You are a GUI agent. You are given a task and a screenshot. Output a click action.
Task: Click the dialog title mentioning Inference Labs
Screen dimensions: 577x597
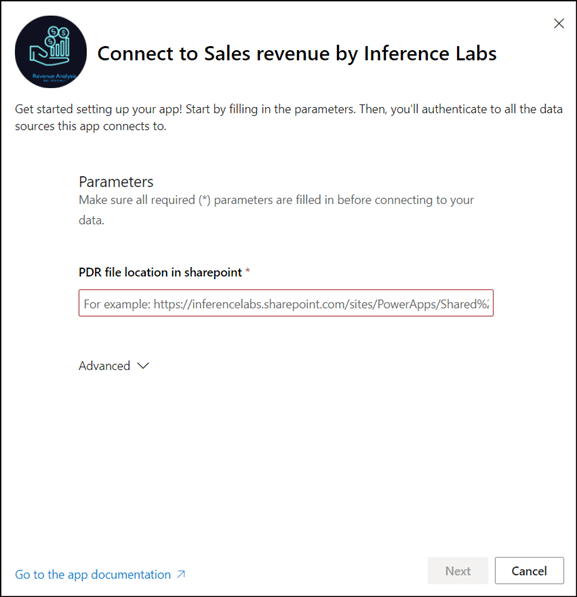297,53
